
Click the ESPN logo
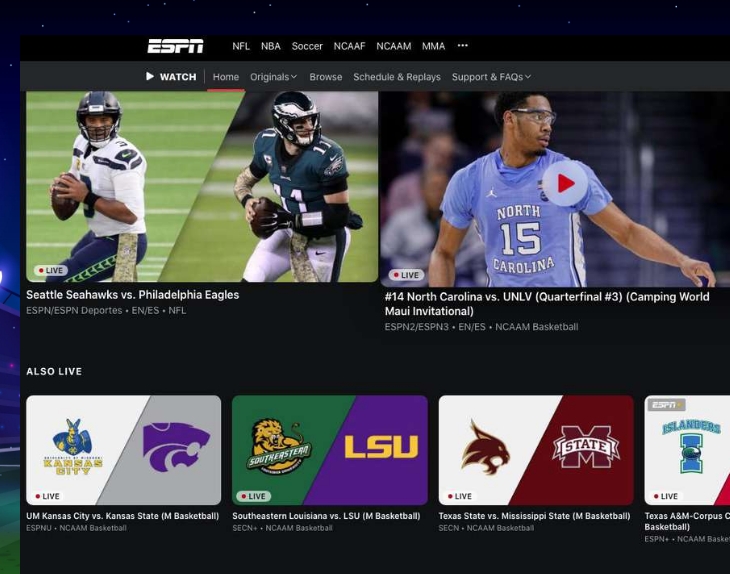point(176,46)
